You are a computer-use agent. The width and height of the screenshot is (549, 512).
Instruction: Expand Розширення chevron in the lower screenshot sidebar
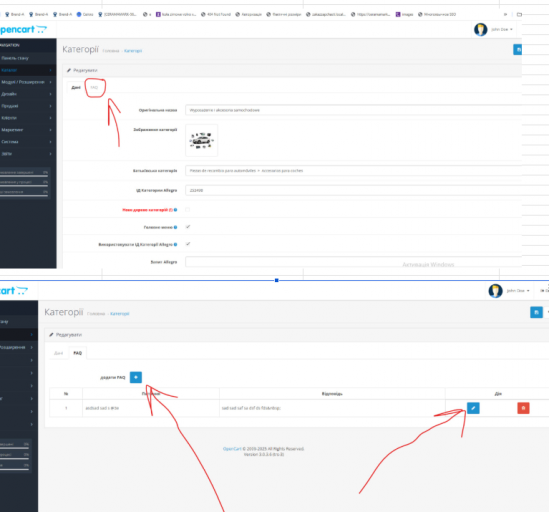point(32,347)
